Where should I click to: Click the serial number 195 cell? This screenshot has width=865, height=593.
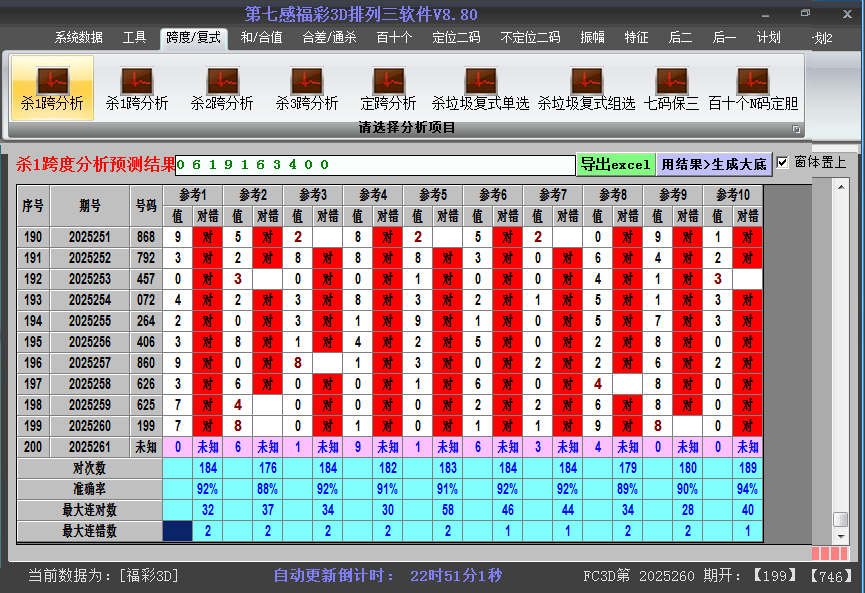click(33, 342)
